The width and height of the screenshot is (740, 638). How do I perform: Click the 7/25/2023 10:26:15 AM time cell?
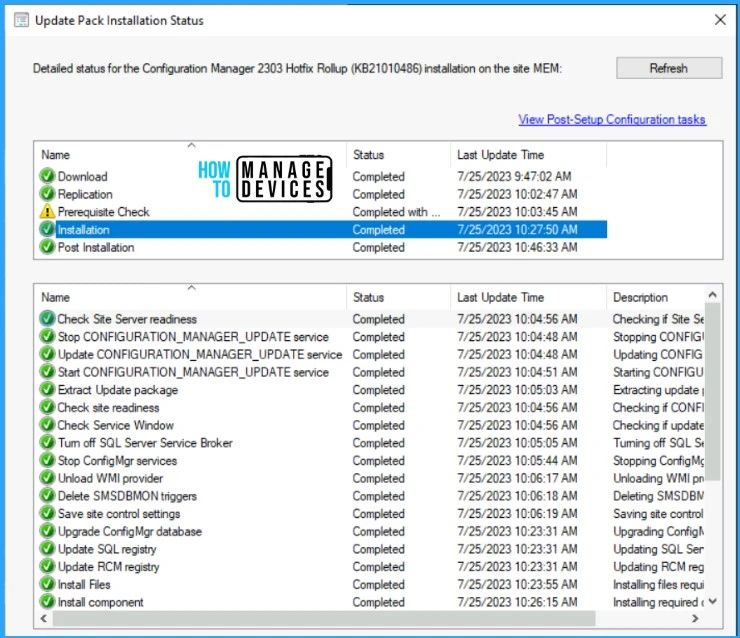pyautogui.click(x=517, y=602)
